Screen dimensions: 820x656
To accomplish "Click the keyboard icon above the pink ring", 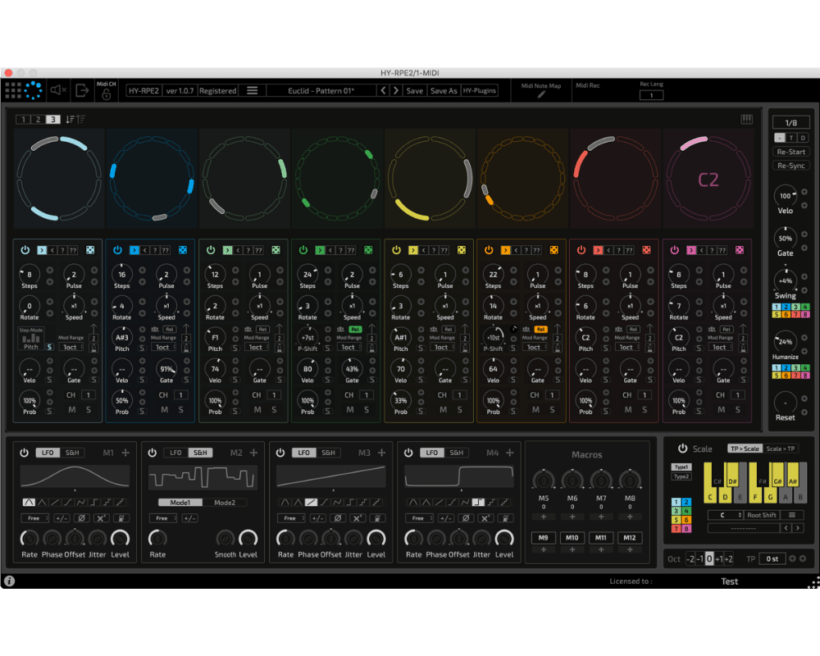I will [x=746, y=119].
